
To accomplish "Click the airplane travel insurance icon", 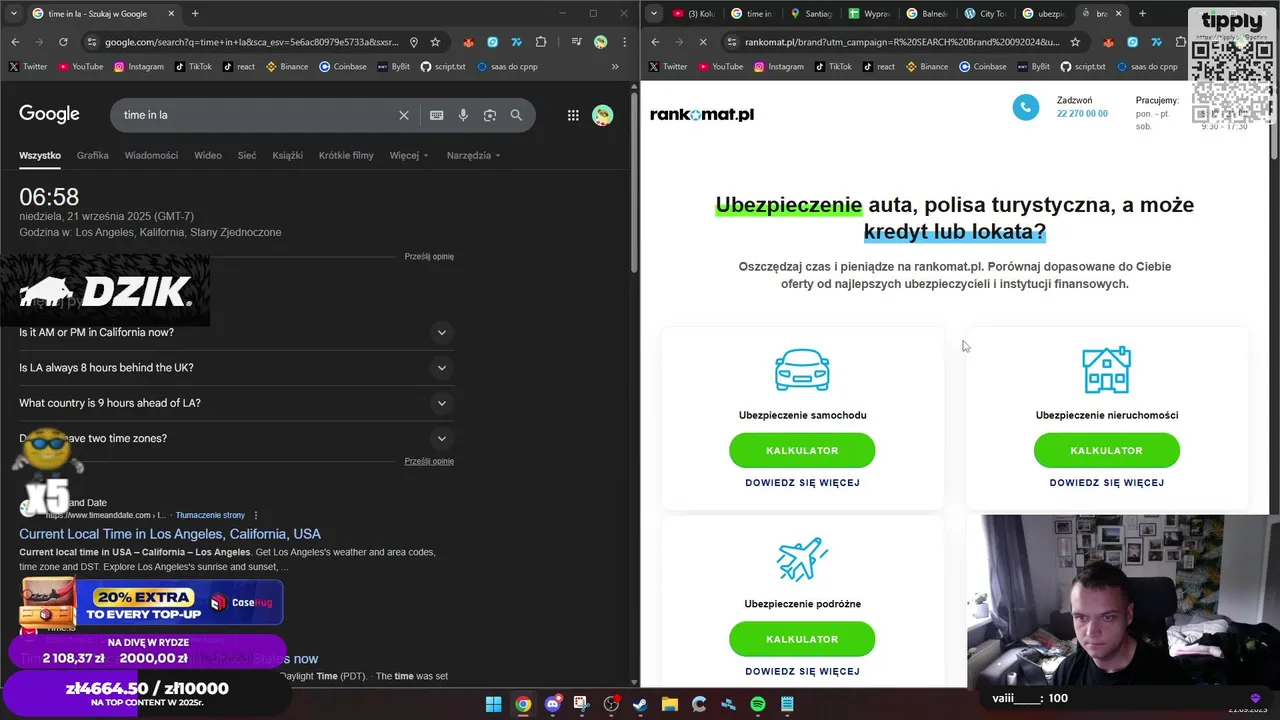I will click(802, 559).
